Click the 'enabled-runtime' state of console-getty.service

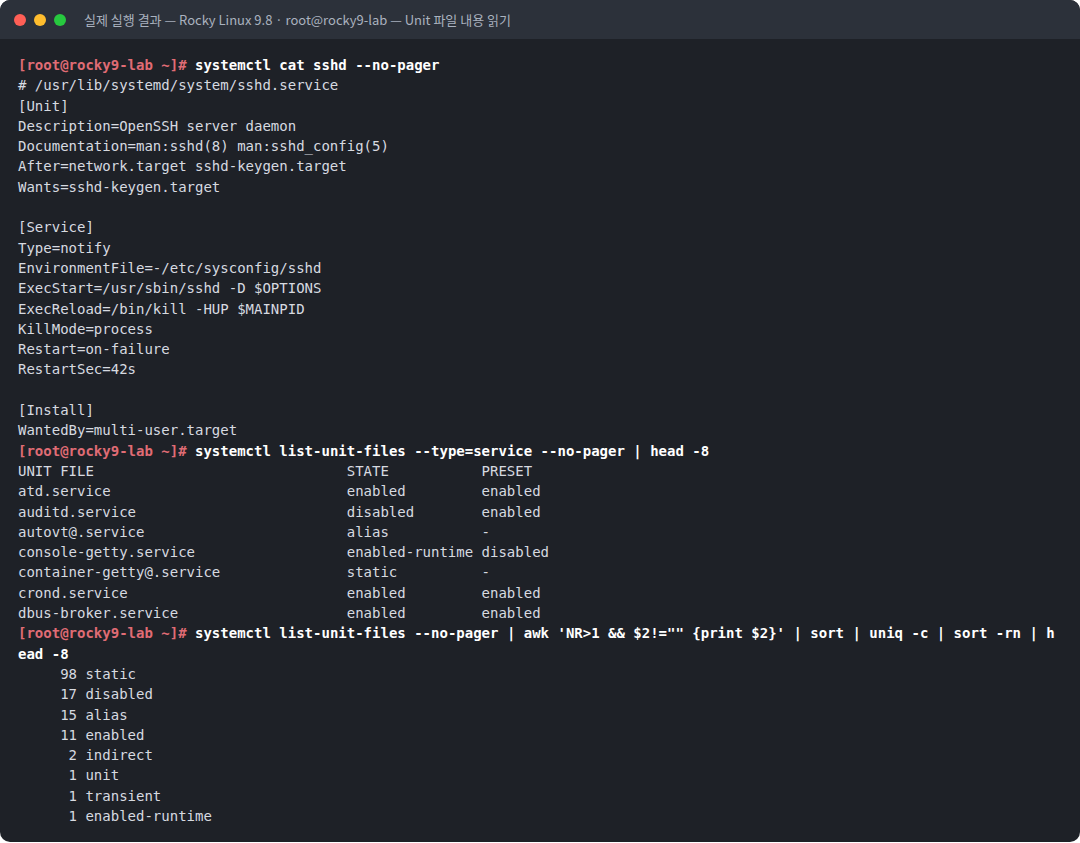pos(410,552)
